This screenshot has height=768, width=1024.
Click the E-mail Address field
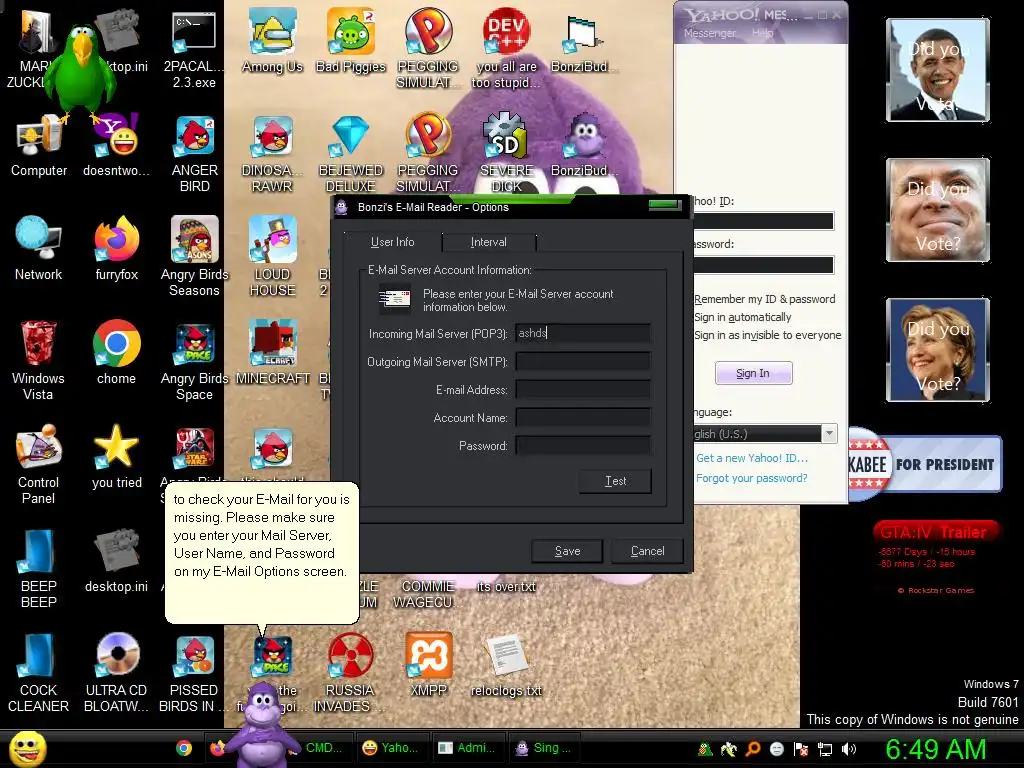pos(583,390)
